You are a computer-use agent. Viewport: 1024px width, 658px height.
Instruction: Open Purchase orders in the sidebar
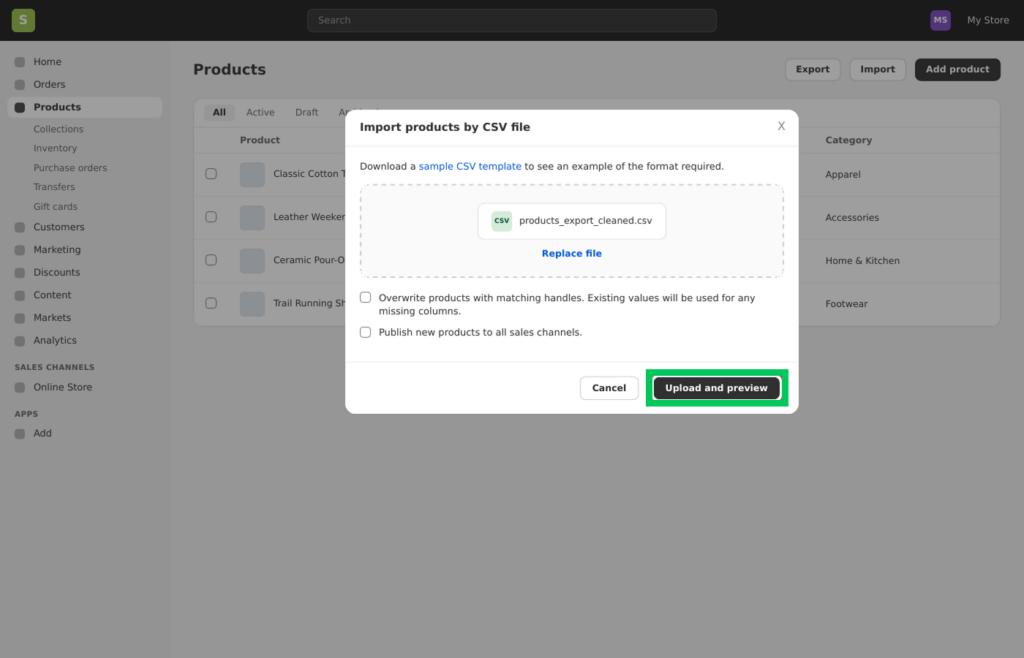pyautogui.click(x=70, y=168)
